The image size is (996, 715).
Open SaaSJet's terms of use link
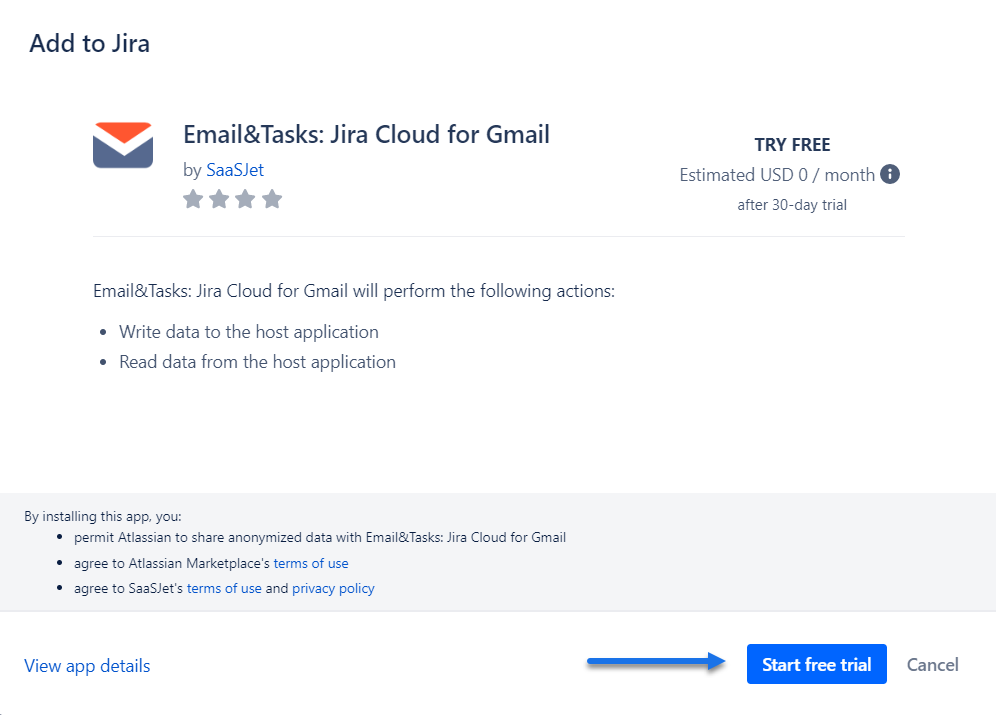pyautogui.click(x=224, y=588)
